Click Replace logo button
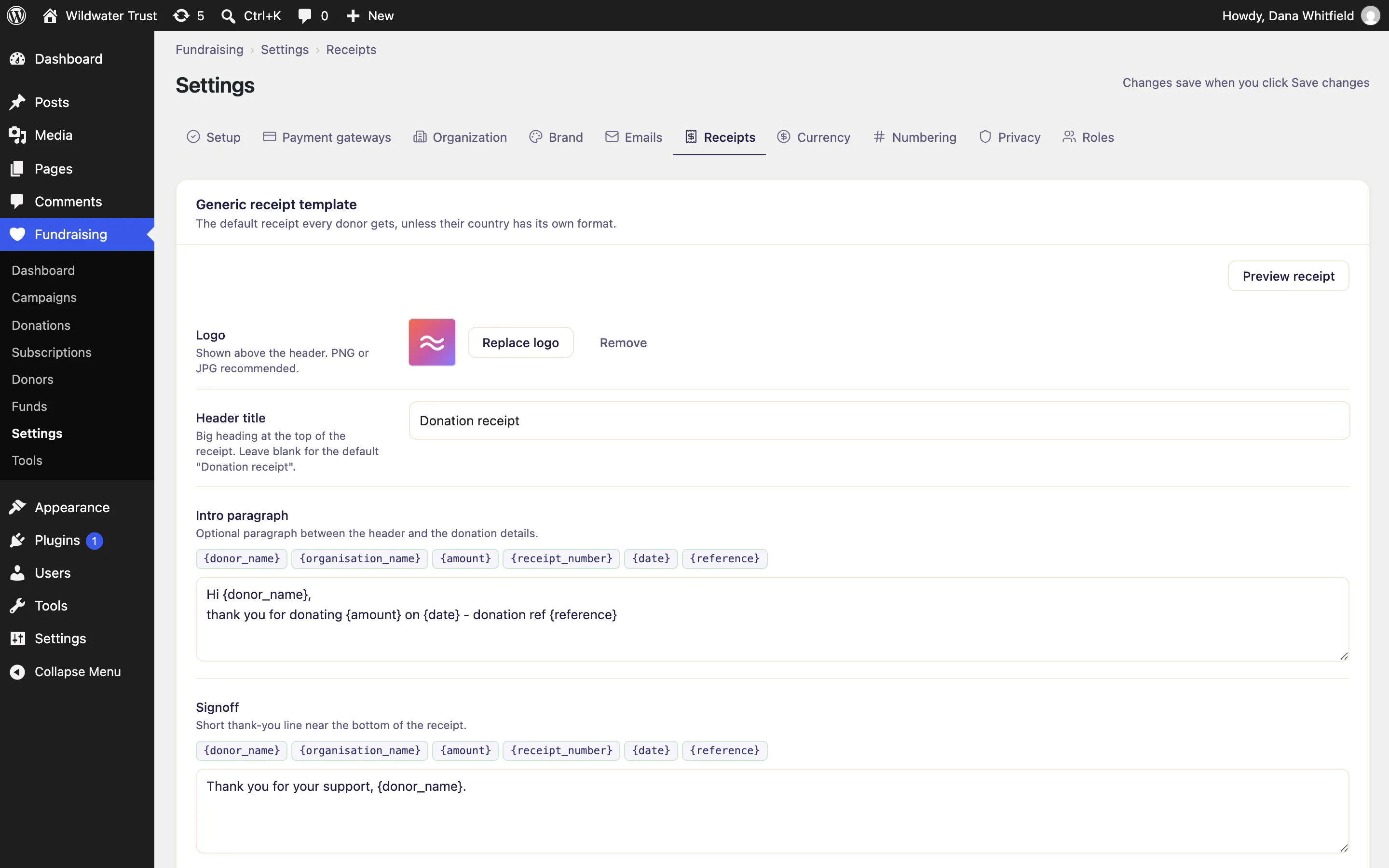Screen dimensions: 1389x868 pos(520,343)
